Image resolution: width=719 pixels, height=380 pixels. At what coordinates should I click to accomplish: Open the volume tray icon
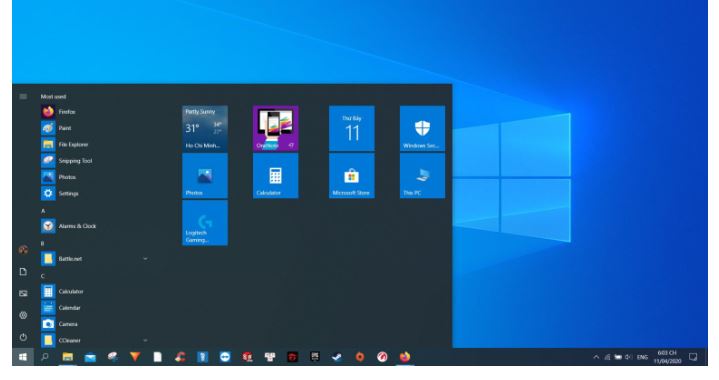pos(629,357)
